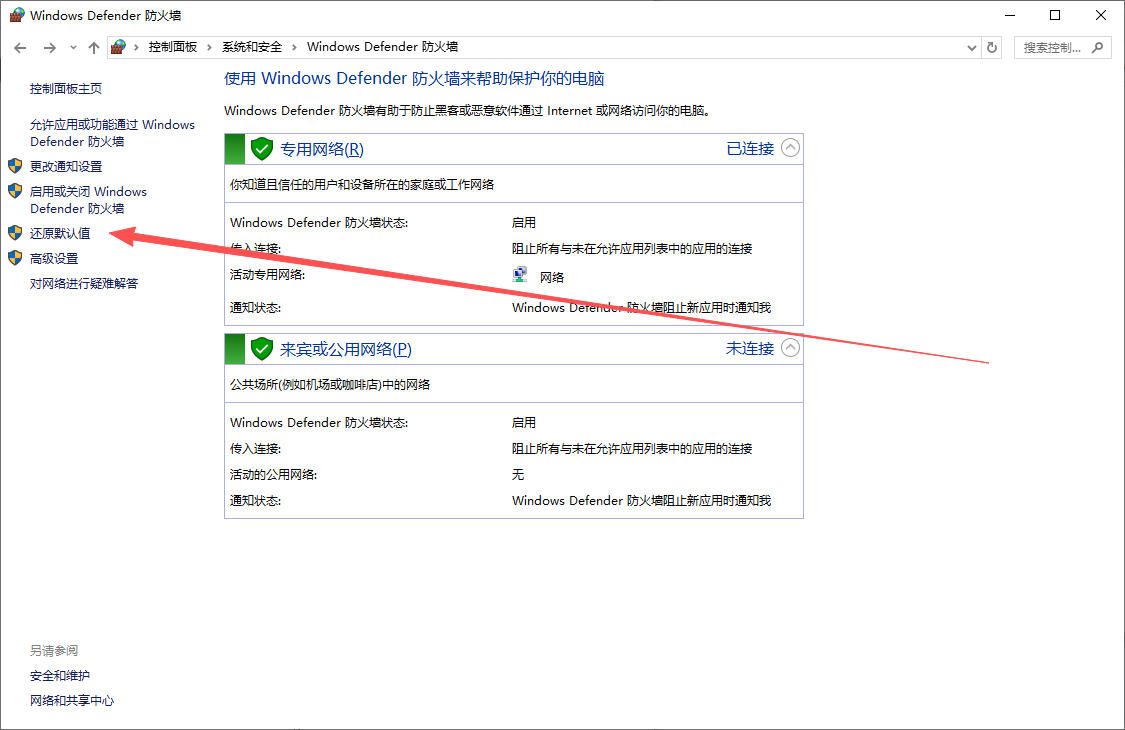Image resolution: width=1125 pixels, height=730 pixels.
Task: Select 控制面板 in the breadcrumb path
Action: coord(173,47)
